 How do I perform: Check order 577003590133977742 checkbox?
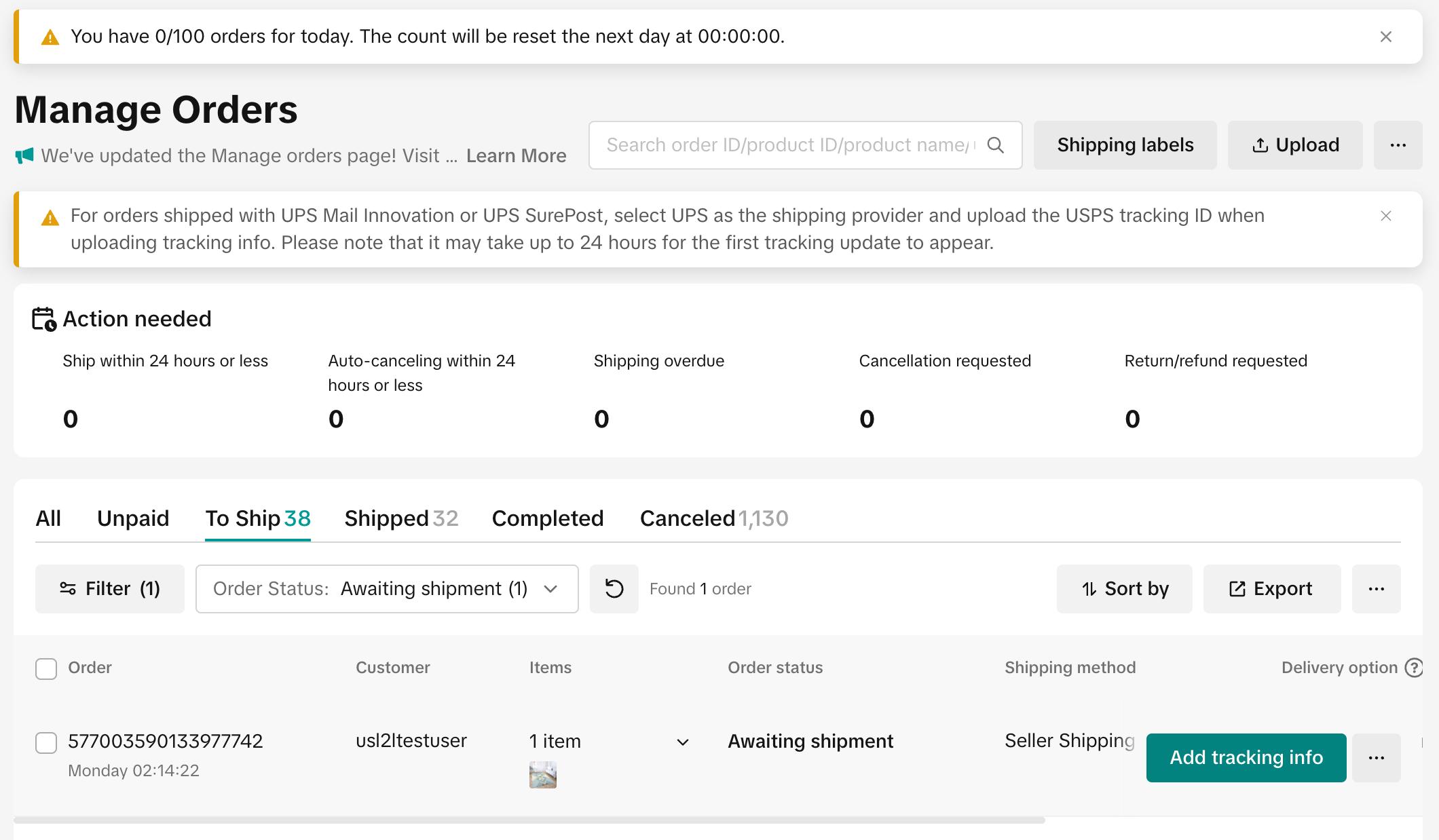coord(46,742)
